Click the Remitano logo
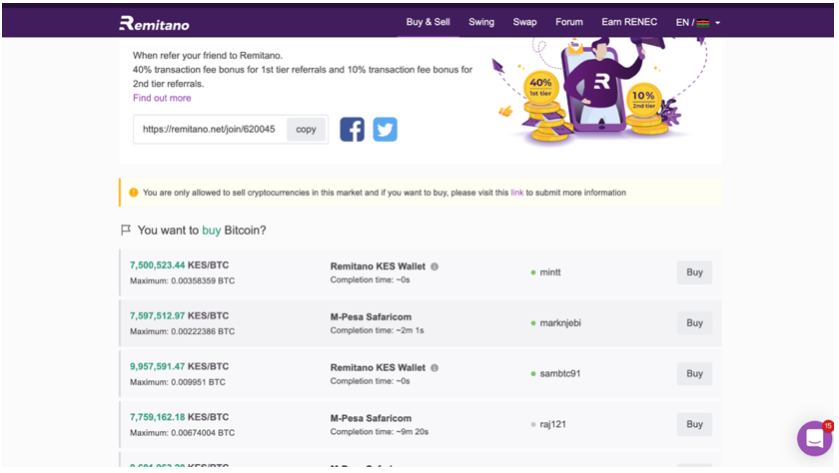The height and width of the screenshot is (473, 839). tap(154, 23)
